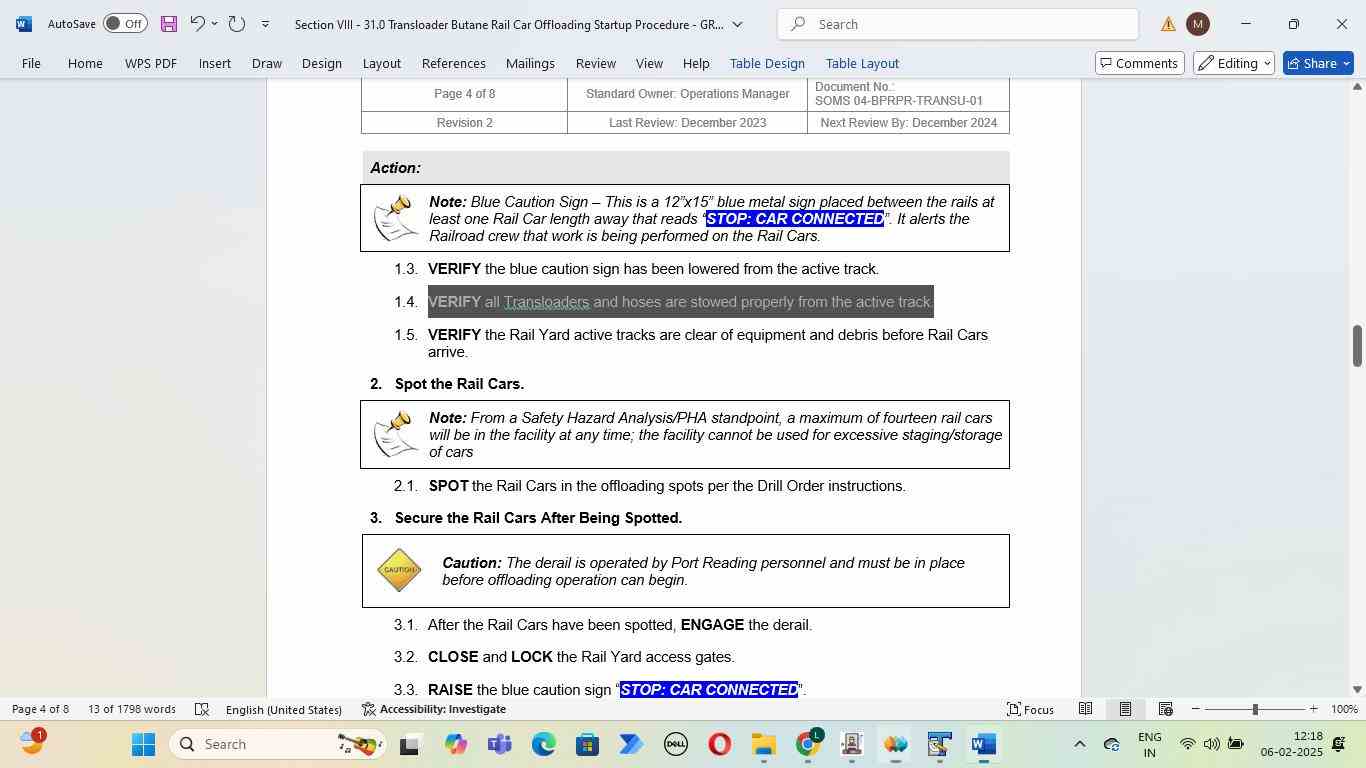This screenshot has height=768, width=1366.
Task: Toggle the AutoSave switch
Action: pos(125,24)
